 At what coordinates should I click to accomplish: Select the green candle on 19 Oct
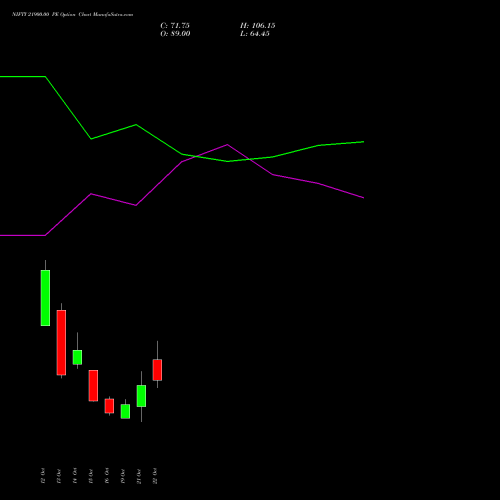[125, 411]
